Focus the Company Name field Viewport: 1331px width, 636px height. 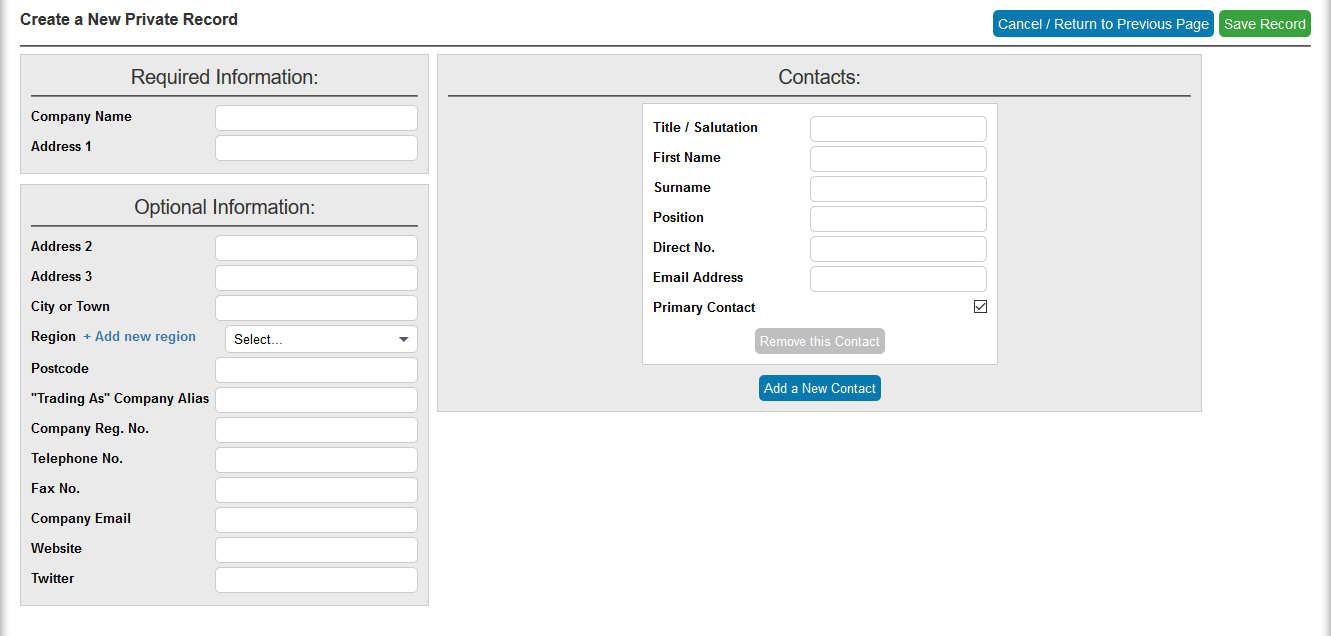316,118
